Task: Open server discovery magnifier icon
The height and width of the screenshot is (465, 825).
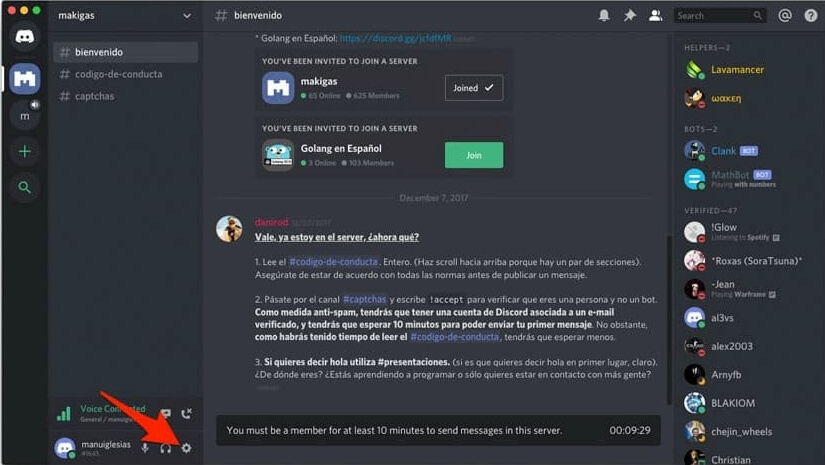Action: [x=24, y=187]
